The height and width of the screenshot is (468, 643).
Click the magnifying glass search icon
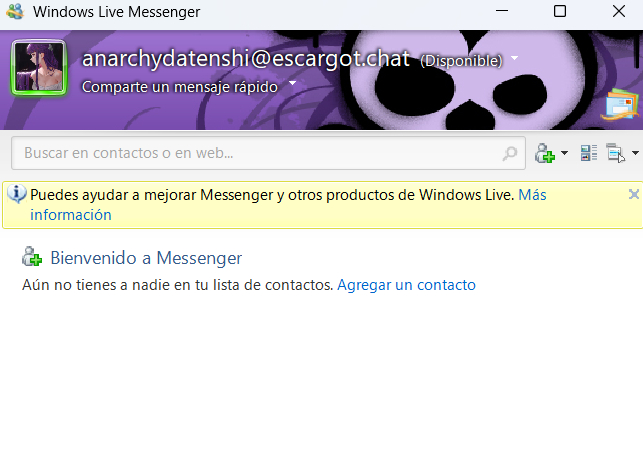pos(510,153)
